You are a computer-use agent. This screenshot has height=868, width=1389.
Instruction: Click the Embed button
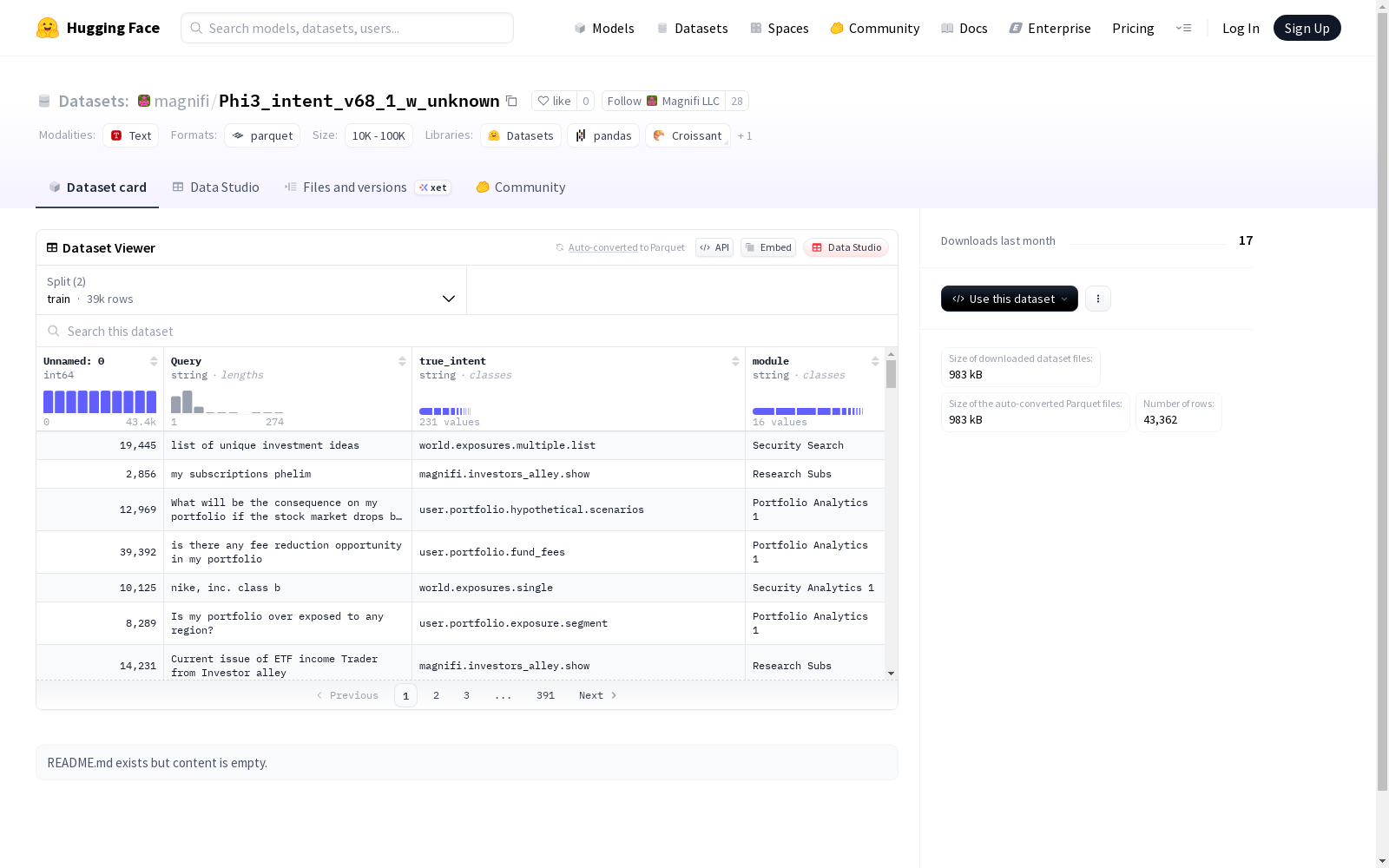point(768,247)
